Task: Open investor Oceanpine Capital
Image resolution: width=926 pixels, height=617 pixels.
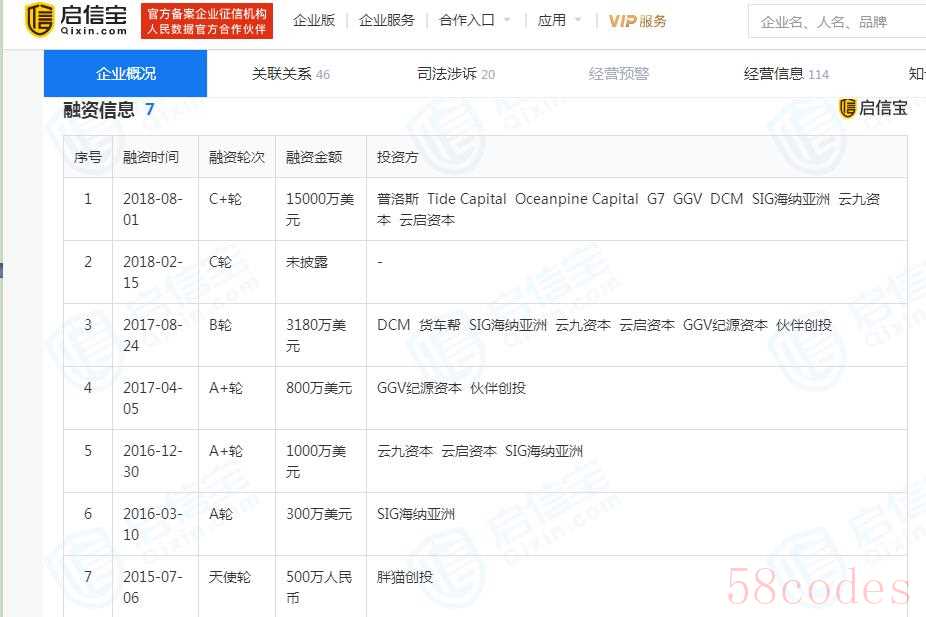Action: [x=576, y=199]
